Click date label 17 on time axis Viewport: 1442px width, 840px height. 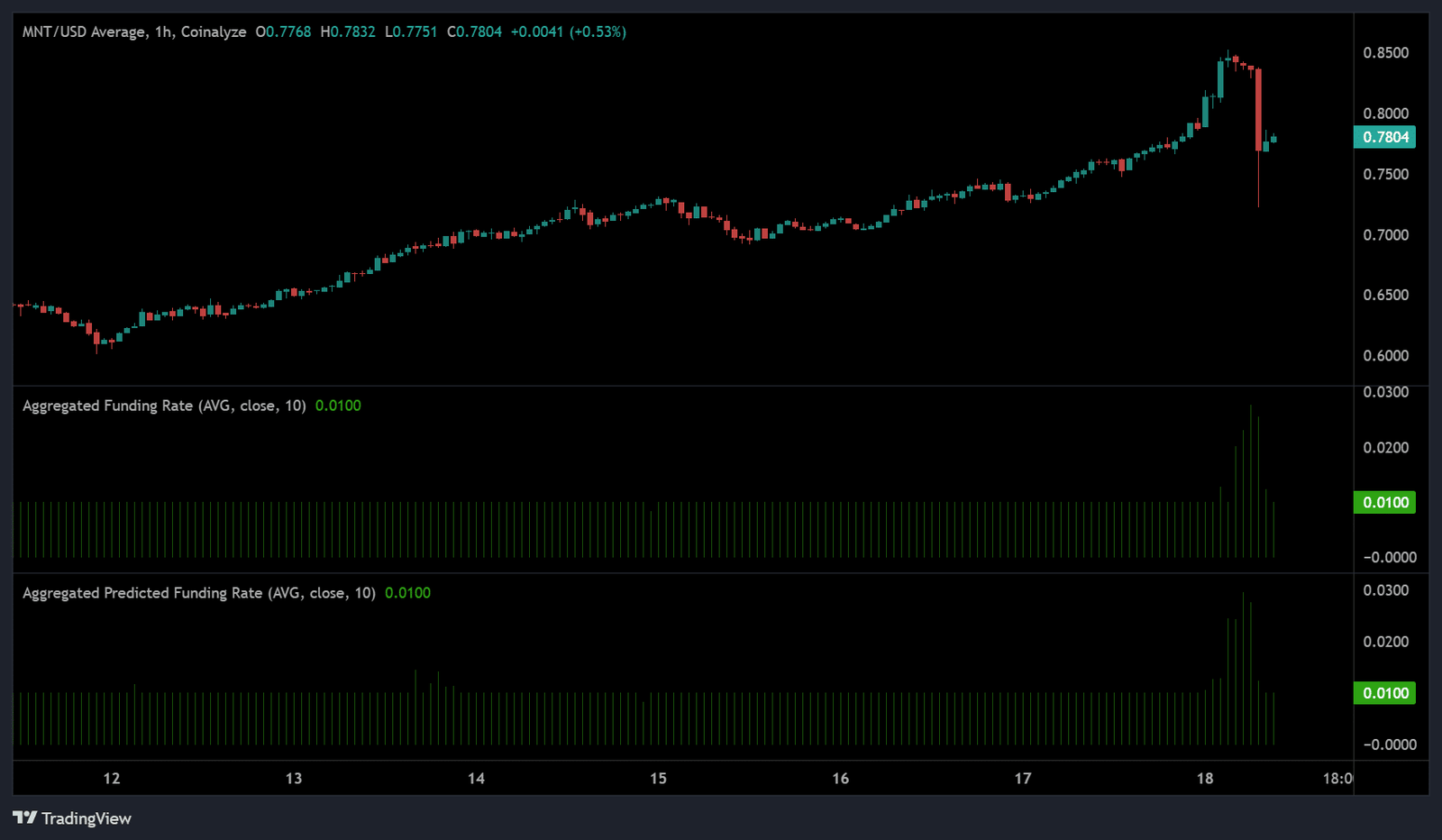tap(1022, 778)
